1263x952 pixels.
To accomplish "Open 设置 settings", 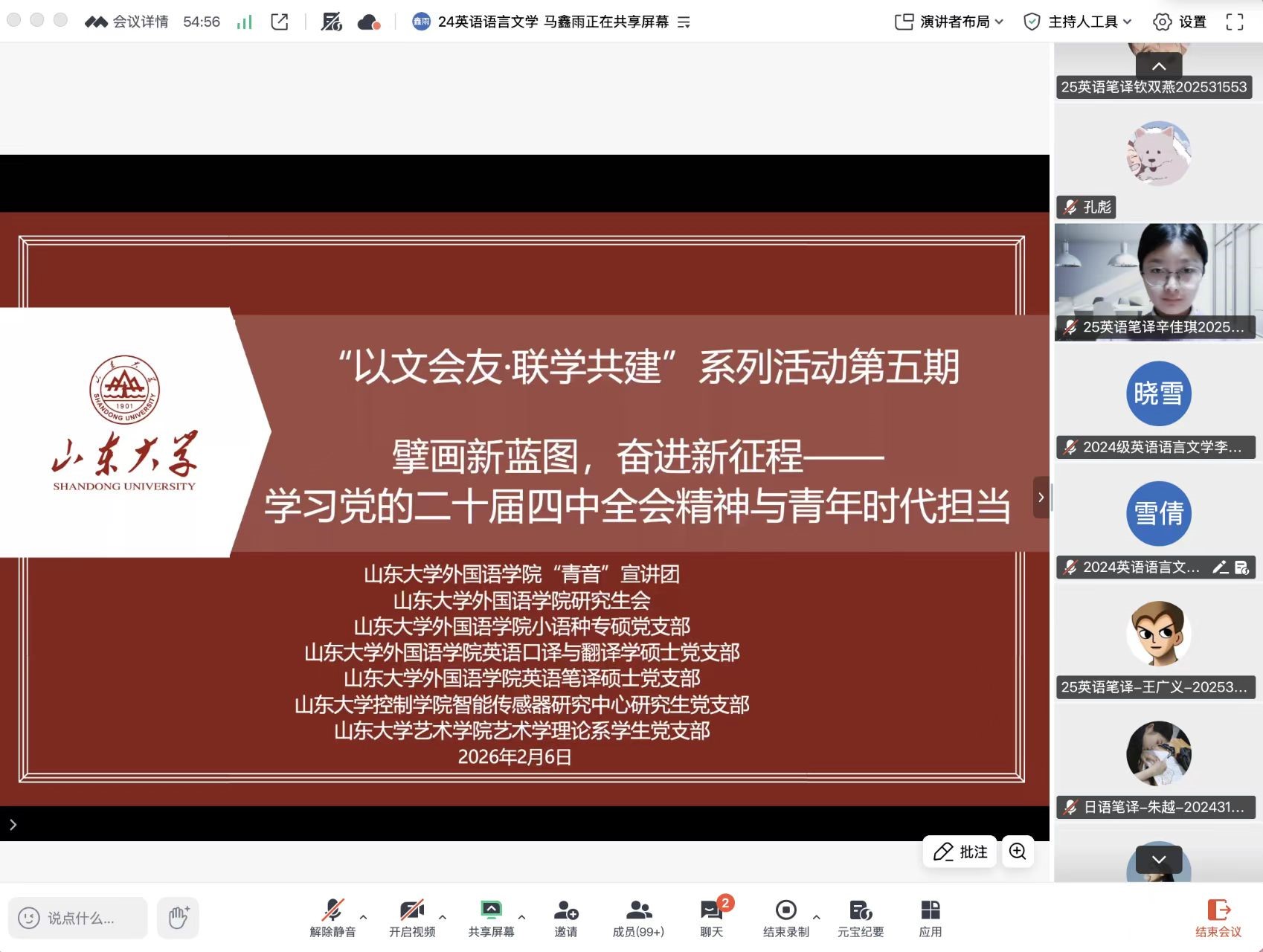I will (1180, 22).
